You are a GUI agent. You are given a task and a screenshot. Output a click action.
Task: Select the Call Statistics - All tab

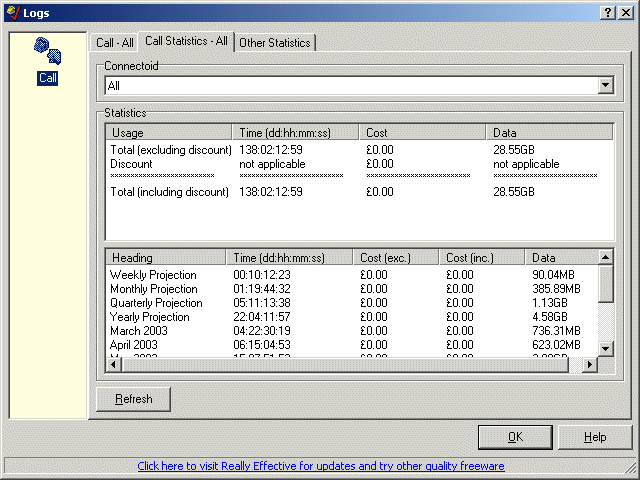pos(186,41)
